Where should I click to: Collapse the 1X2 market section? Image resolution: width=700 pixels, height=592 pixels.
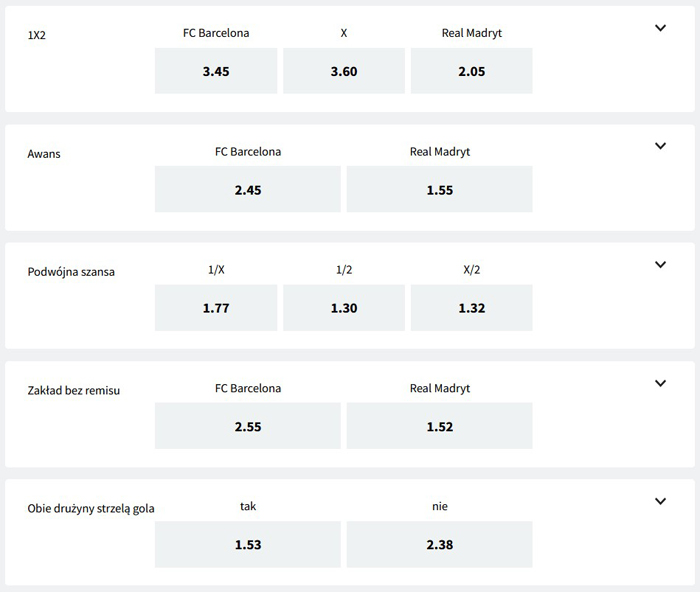point(660,28)
